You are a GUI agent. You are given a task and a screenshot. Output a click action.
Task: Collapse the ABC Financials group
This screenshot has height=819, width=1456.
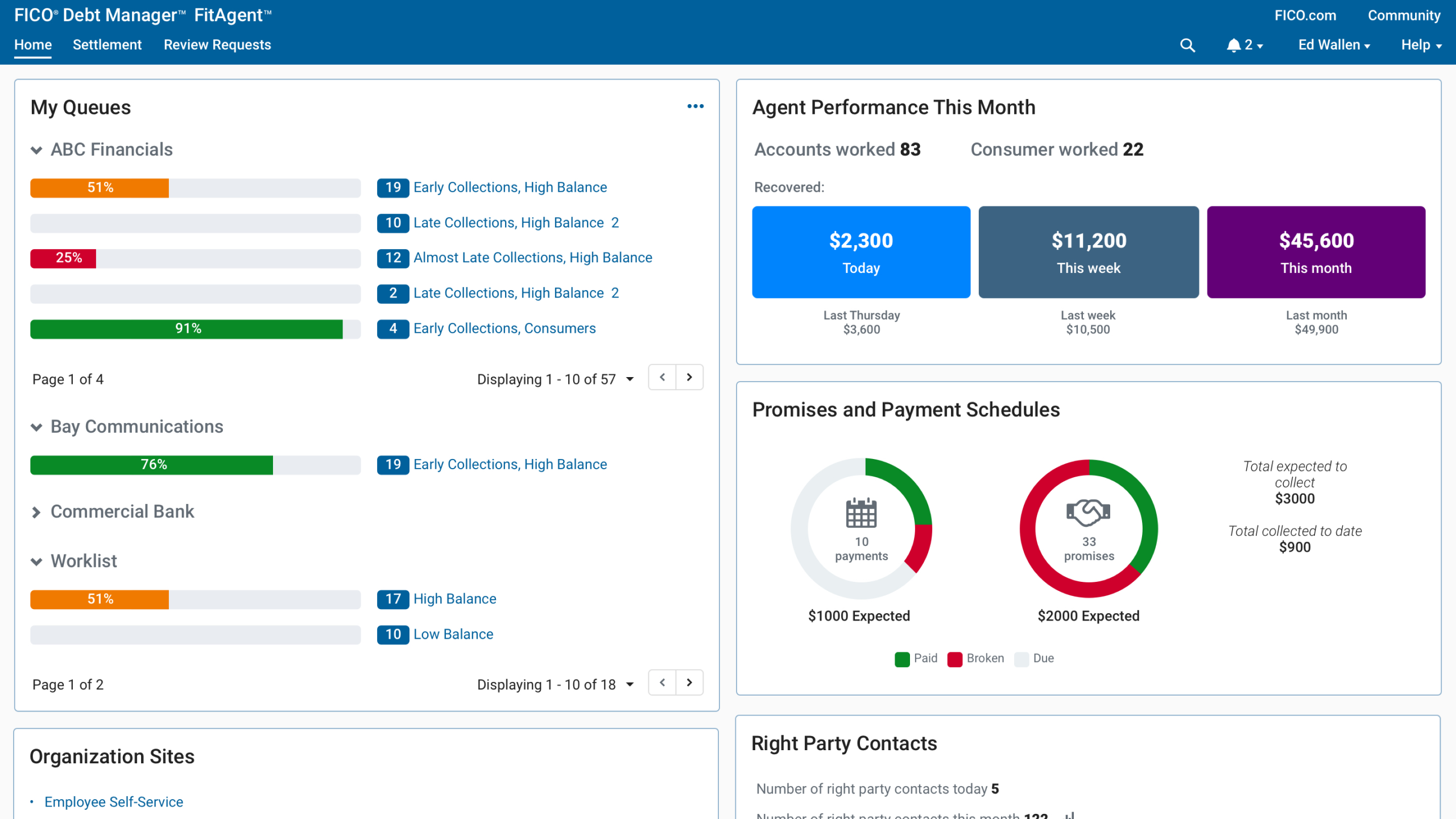36,150
